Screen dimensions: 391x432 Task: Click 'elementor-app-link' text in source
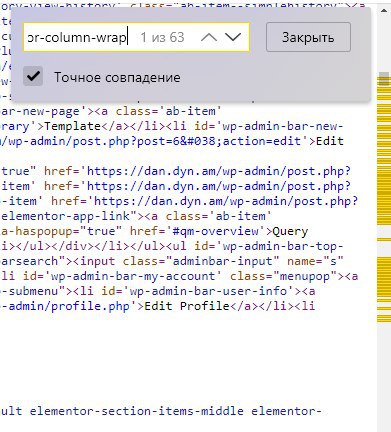tap(66, 216)
